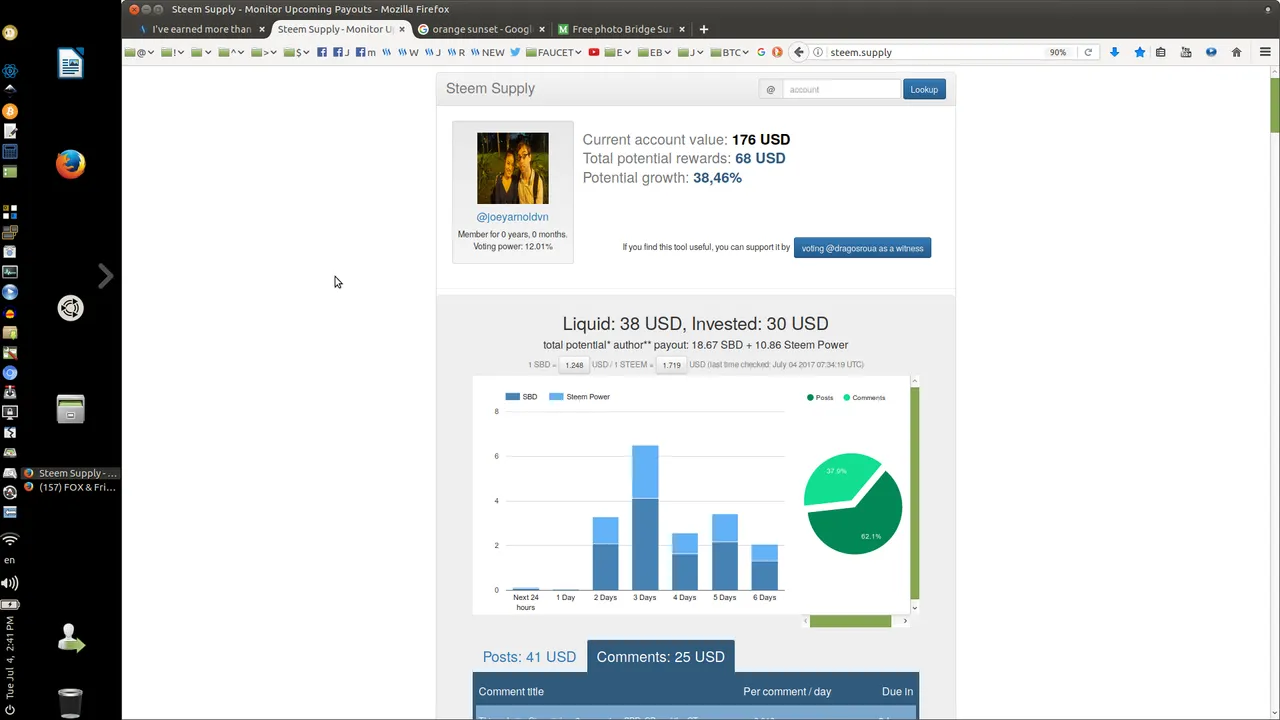The width and height of the screenshot is (1280, 720).
Task: Click voting @dragosroua as a witness button
Action: pos(862,248)
